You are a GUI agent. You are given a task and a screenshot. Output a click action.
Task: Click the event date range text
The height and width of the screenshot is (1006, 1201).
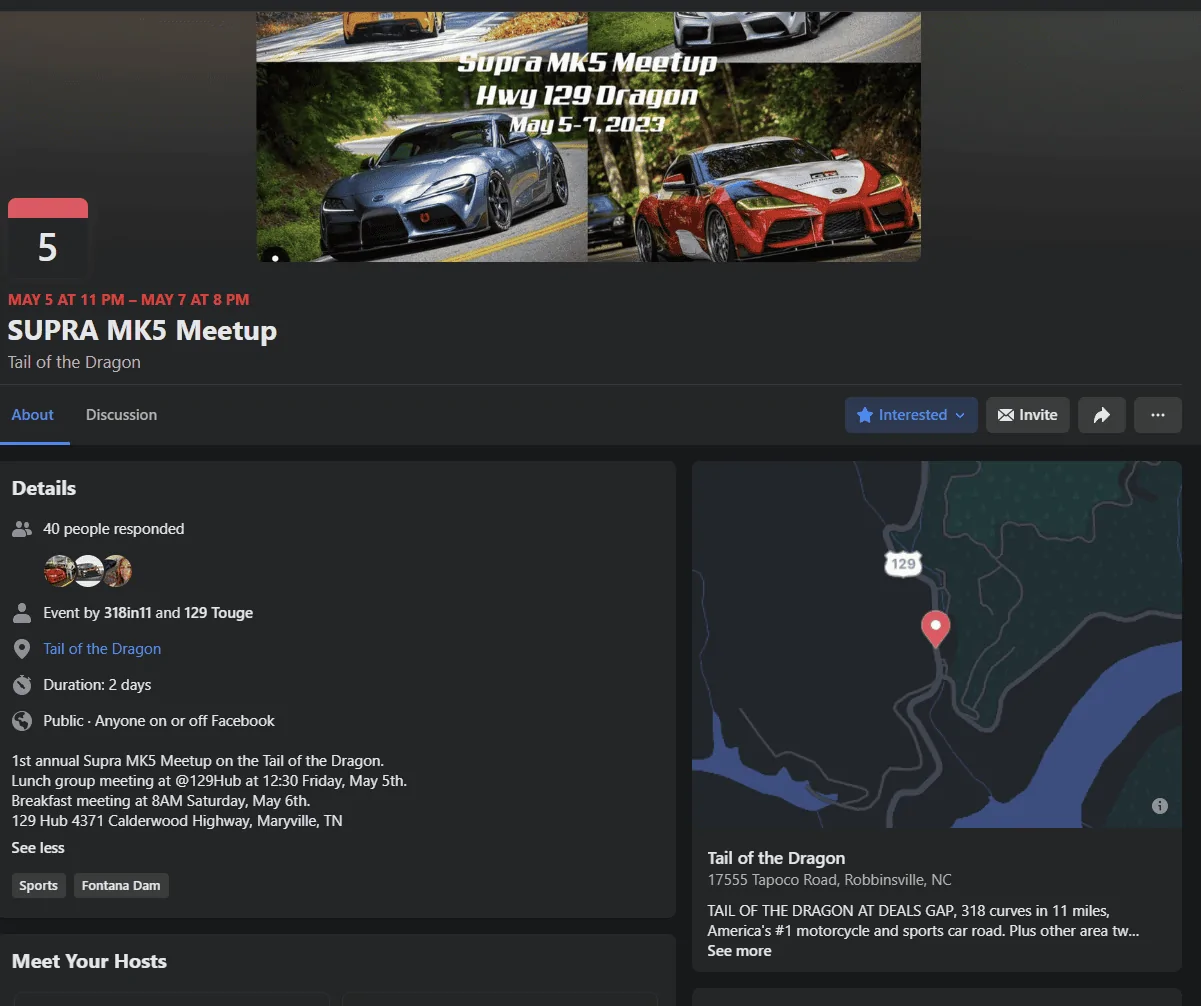pos(129,299)
